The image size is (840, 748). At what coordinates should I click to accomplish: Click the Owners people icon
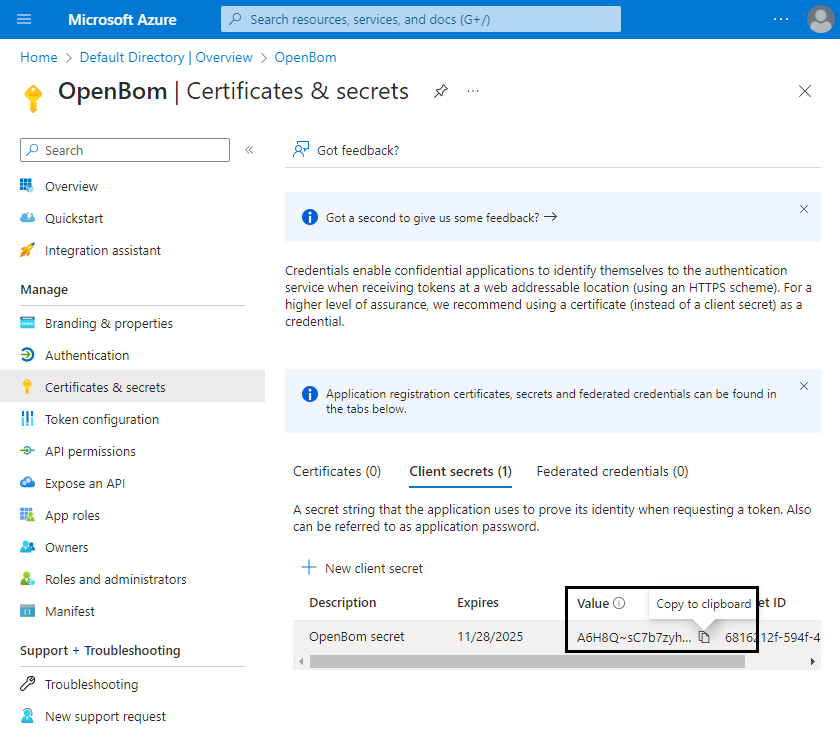point(27,547)
